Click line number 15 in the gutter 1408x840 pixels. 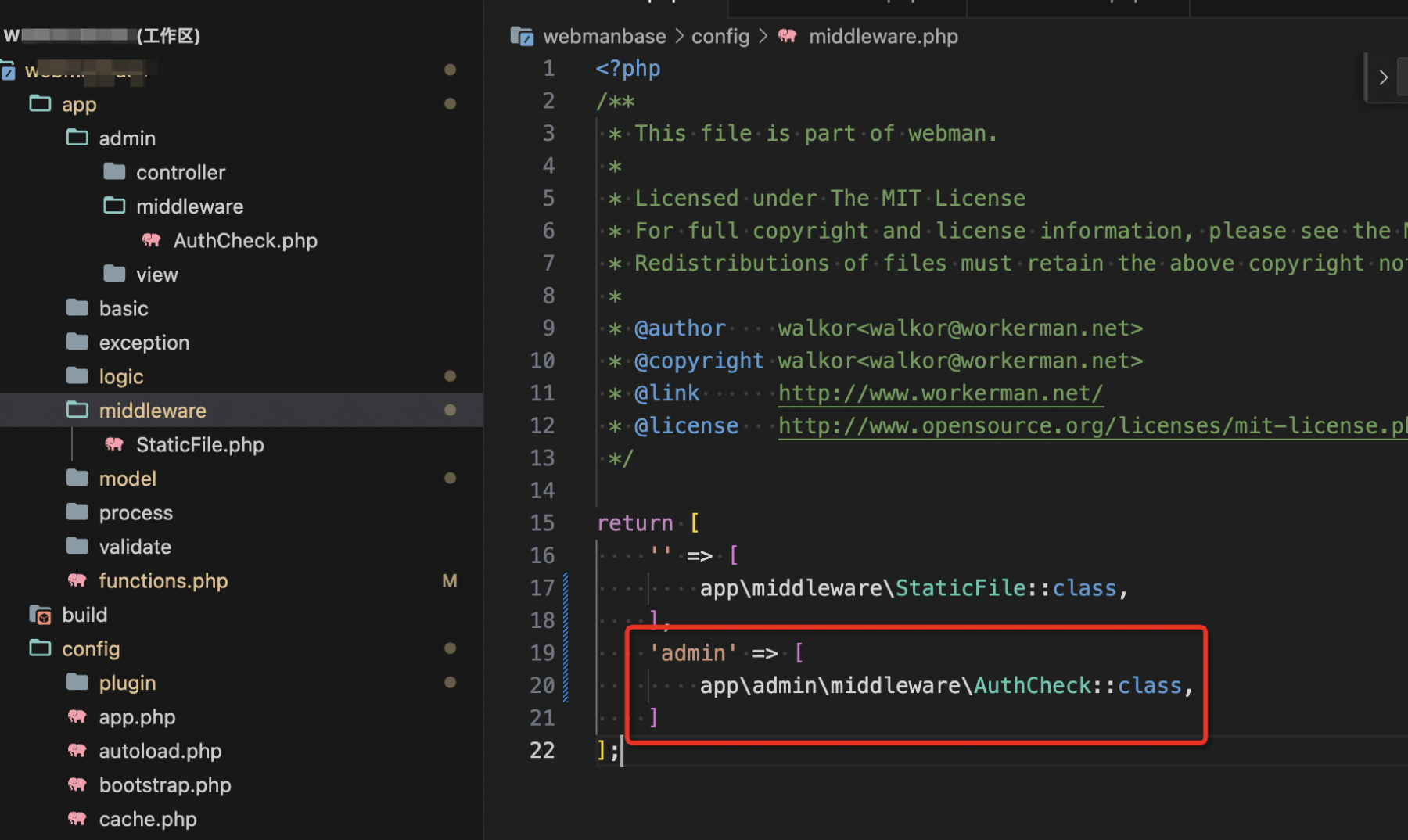click(542, 522)
